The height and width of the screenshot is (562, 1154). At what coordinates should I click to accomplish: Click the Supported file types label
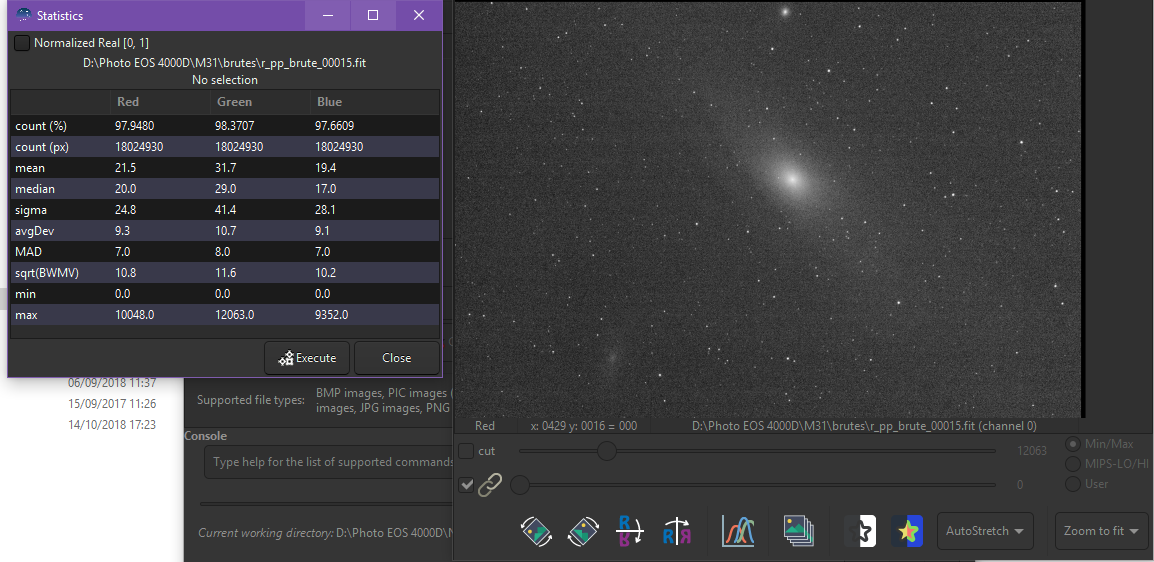(250, 400)
